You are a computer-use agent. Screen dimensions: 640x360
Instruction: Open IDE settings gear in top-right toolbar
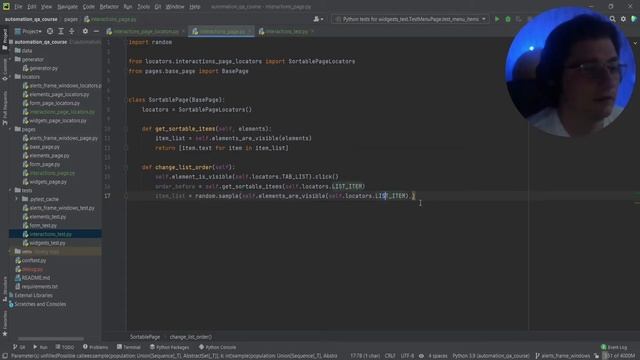(623, 19)
